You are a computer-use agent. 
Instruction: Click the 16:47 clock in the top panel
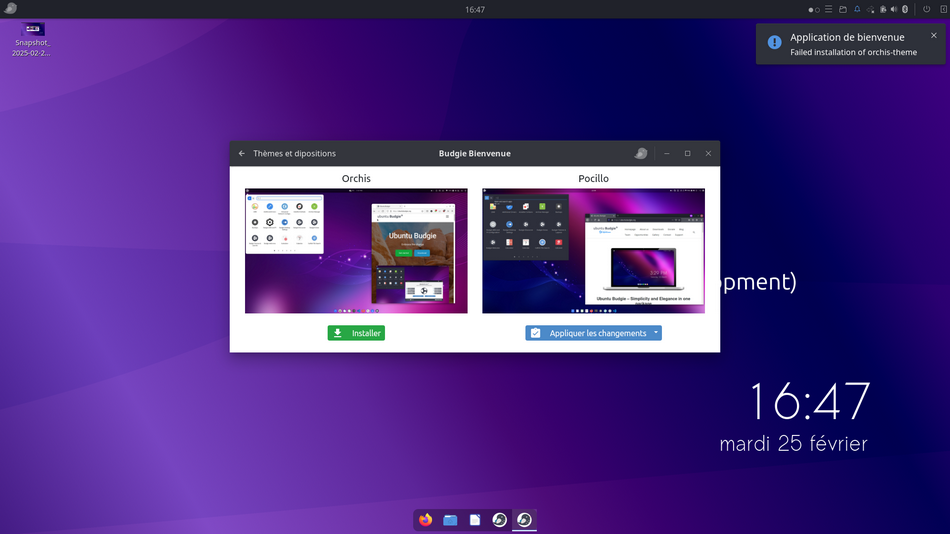coord(475,9)
